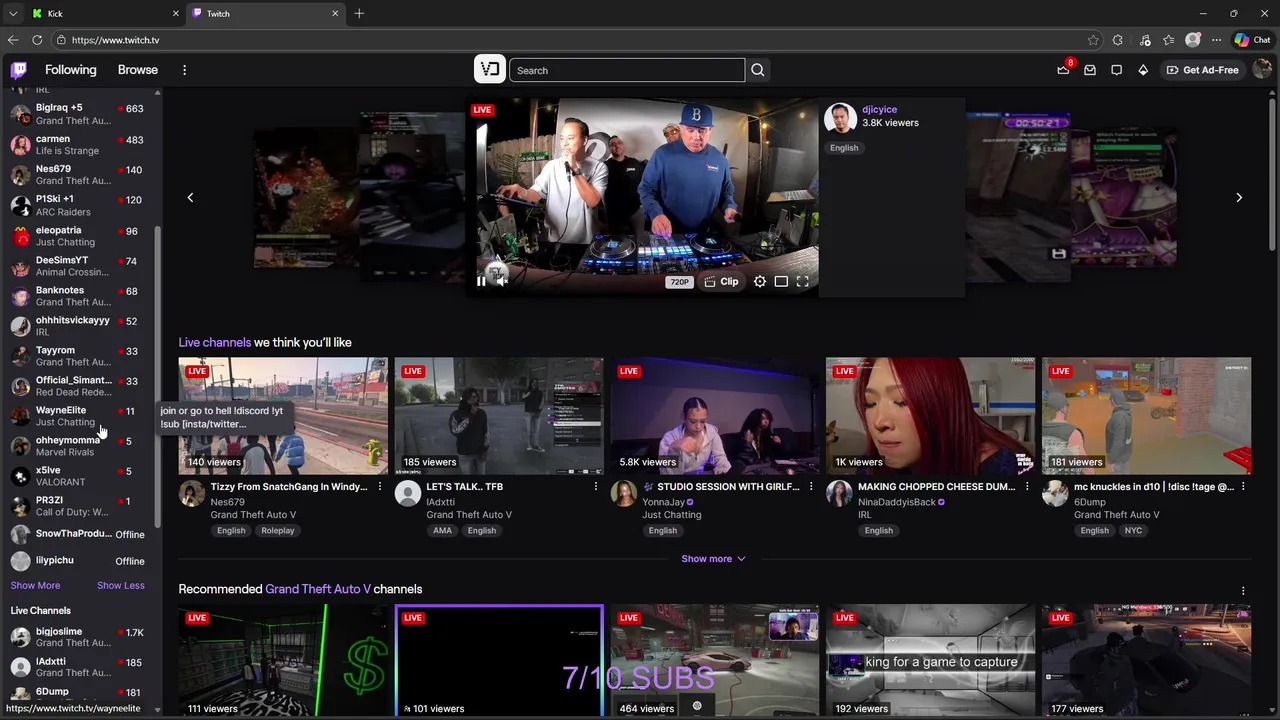Click the browser refresh icon
Image resolution: width=1280 pixels, height=720 pixels.
[x=37, y=40]
